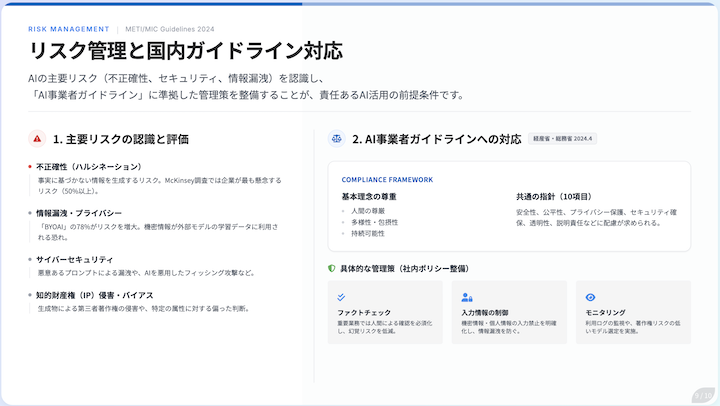This screenshot has width=720, height=406.
Task: Click heading 1. 主要リスクの認識と評価
Action: tap(121, 139)
